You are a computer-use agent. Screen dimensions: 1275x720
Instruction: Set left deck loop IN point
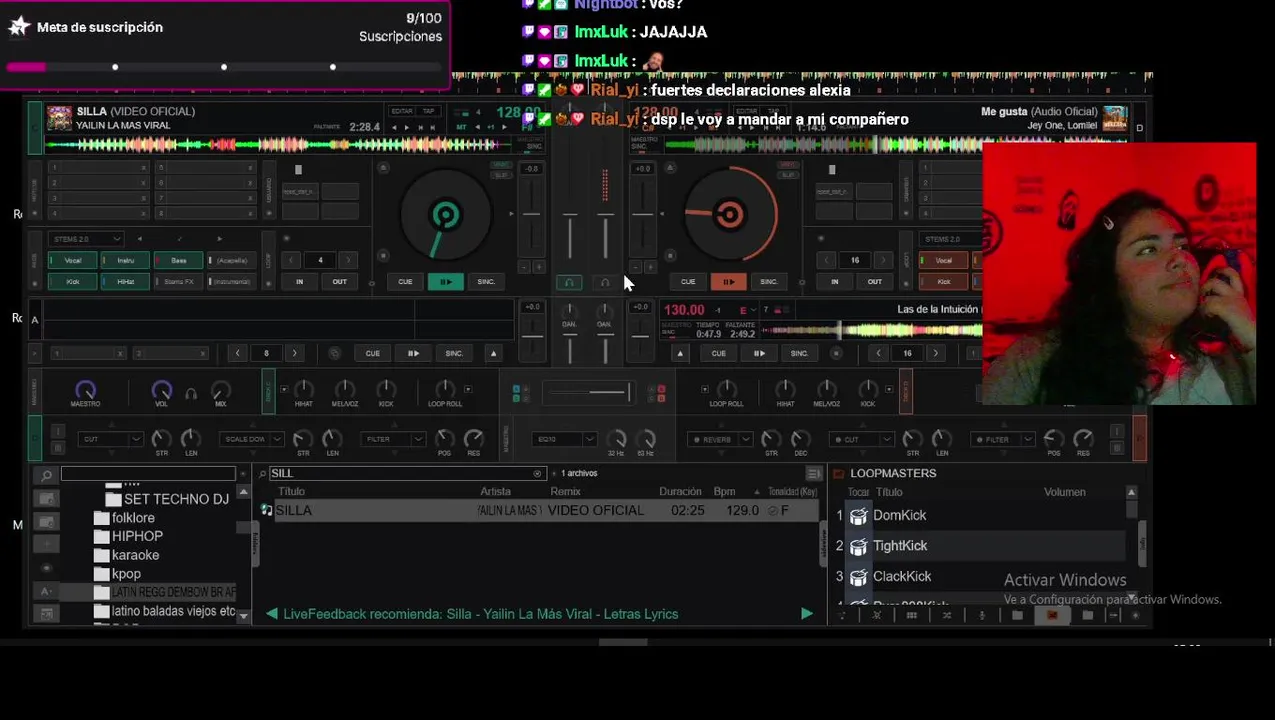click(299, 282)
